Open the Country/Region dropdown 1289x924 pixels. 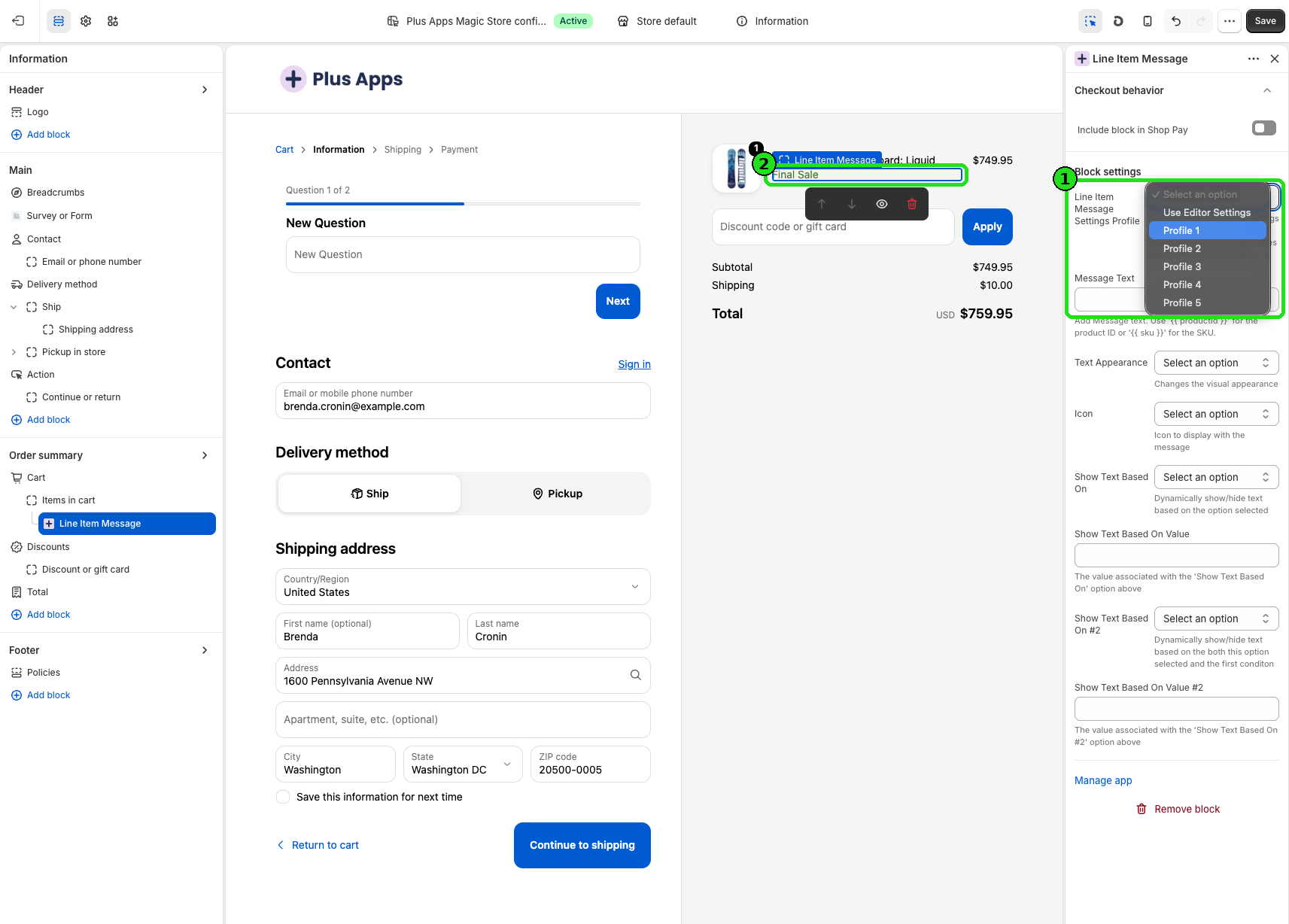tap(463, 586)
